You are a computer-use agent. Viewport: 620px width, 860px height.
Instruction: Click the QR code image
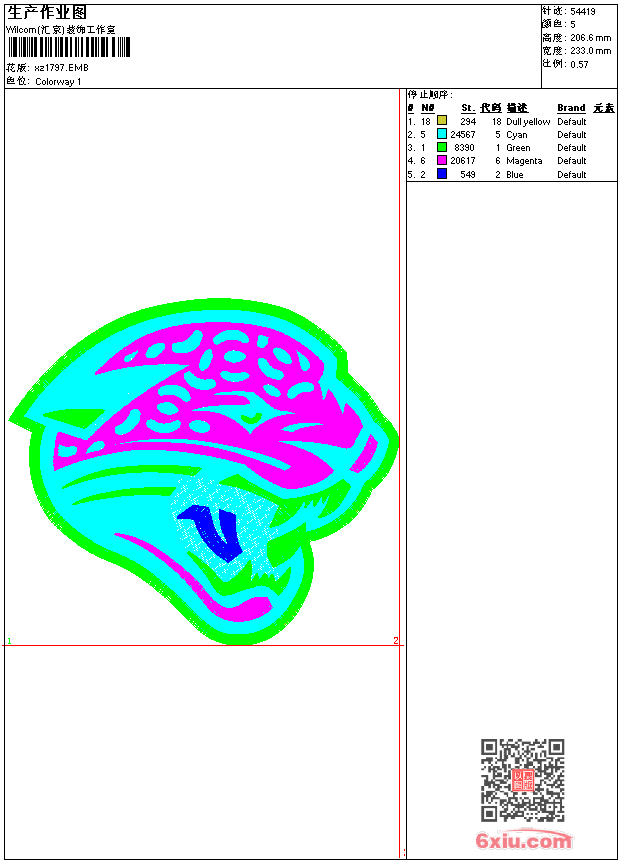(522, 780)
